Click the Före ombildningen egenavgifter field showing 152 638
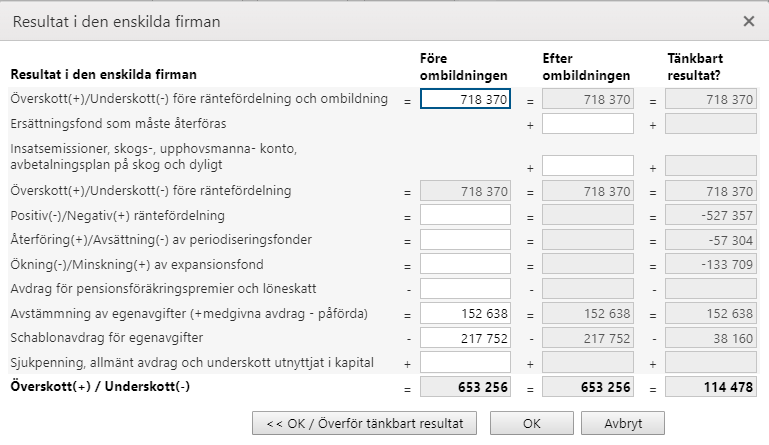Viewport: 769px width, 445px height. pyautogui.click(x=465, y=313)
